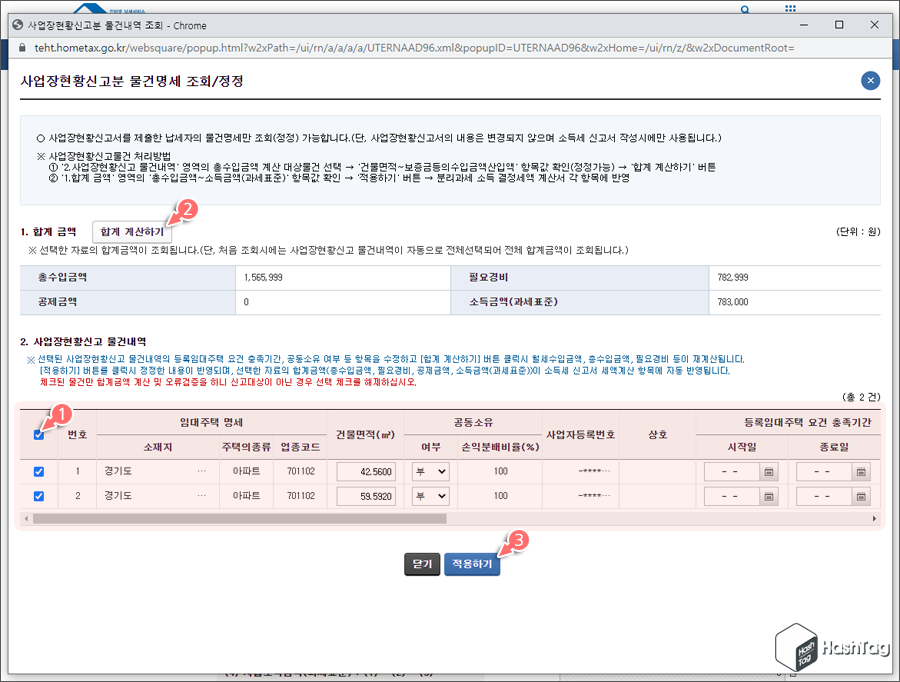
Task: Click the padlock security icon in the address bar
Action: (x=22, y=46)
